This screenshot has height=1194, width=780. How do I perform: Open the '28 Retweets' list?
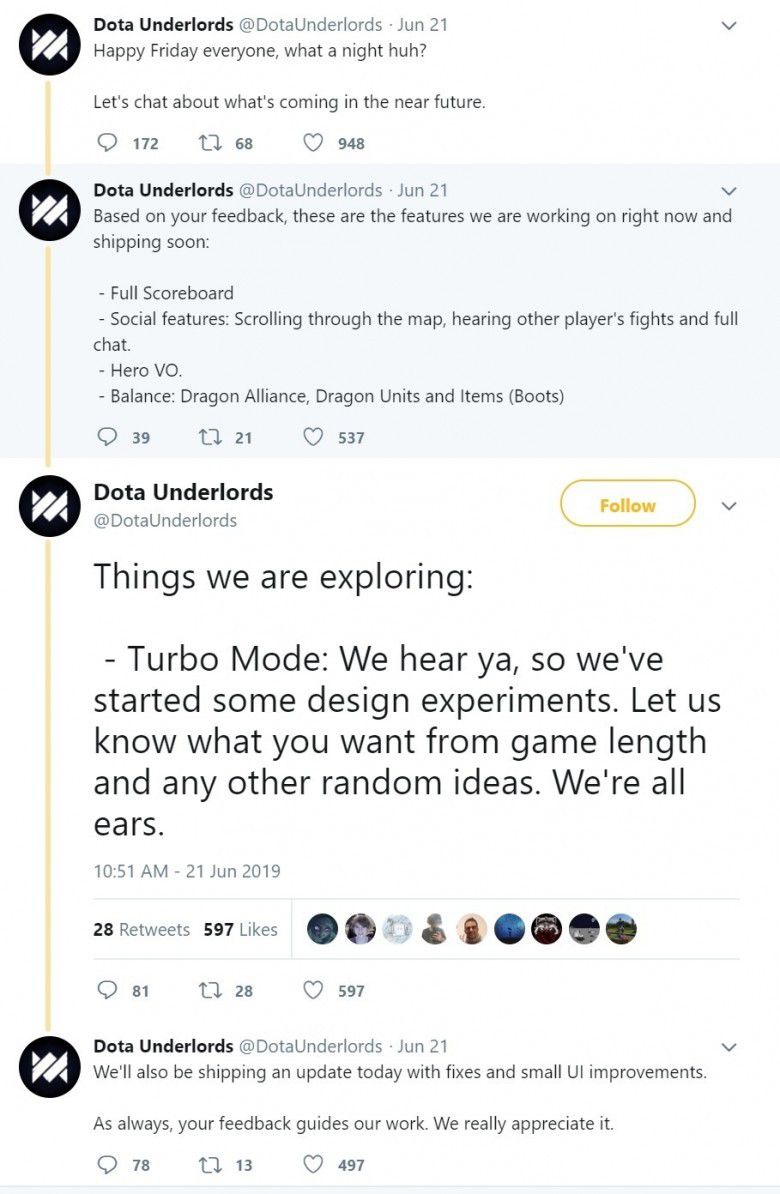141,929
